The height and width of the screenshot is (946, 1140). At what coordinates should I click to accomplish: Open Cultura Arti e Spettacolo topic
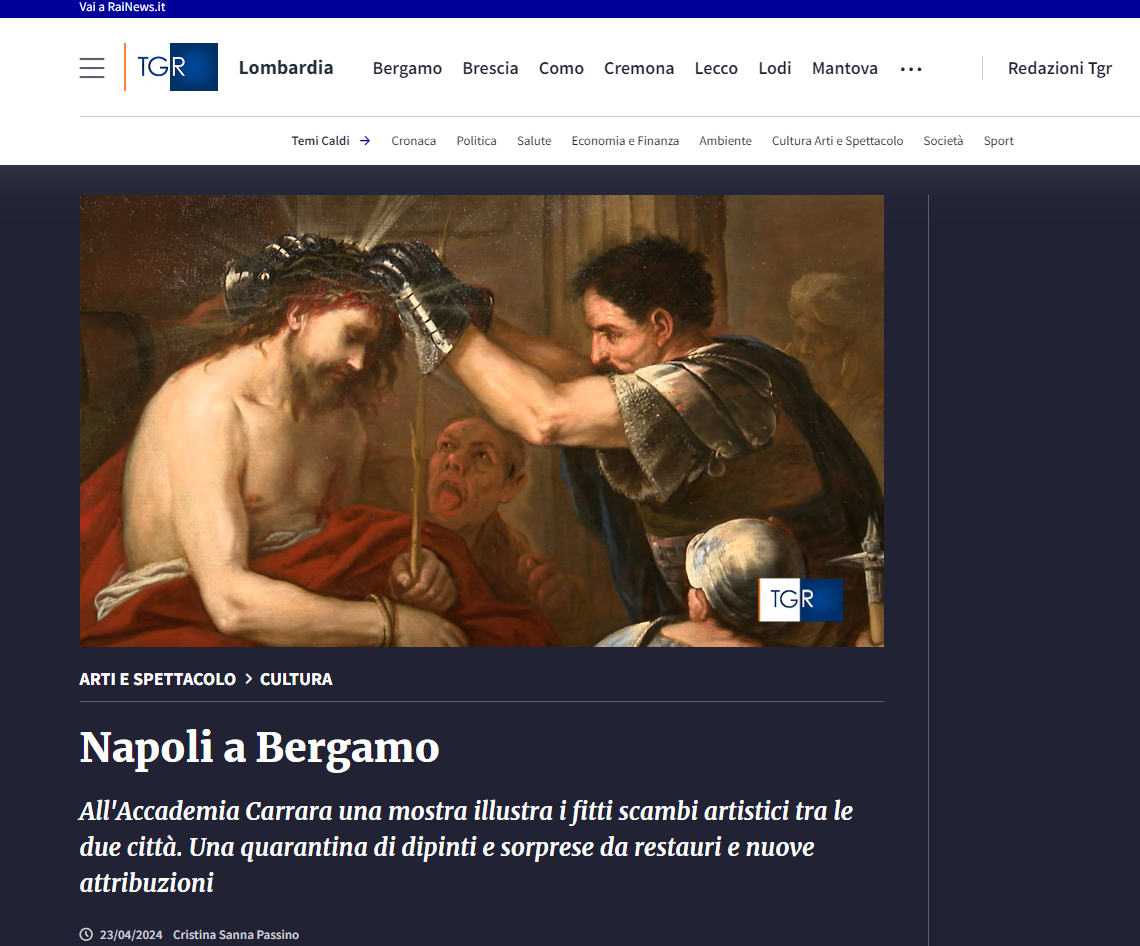tap(838, 140)
